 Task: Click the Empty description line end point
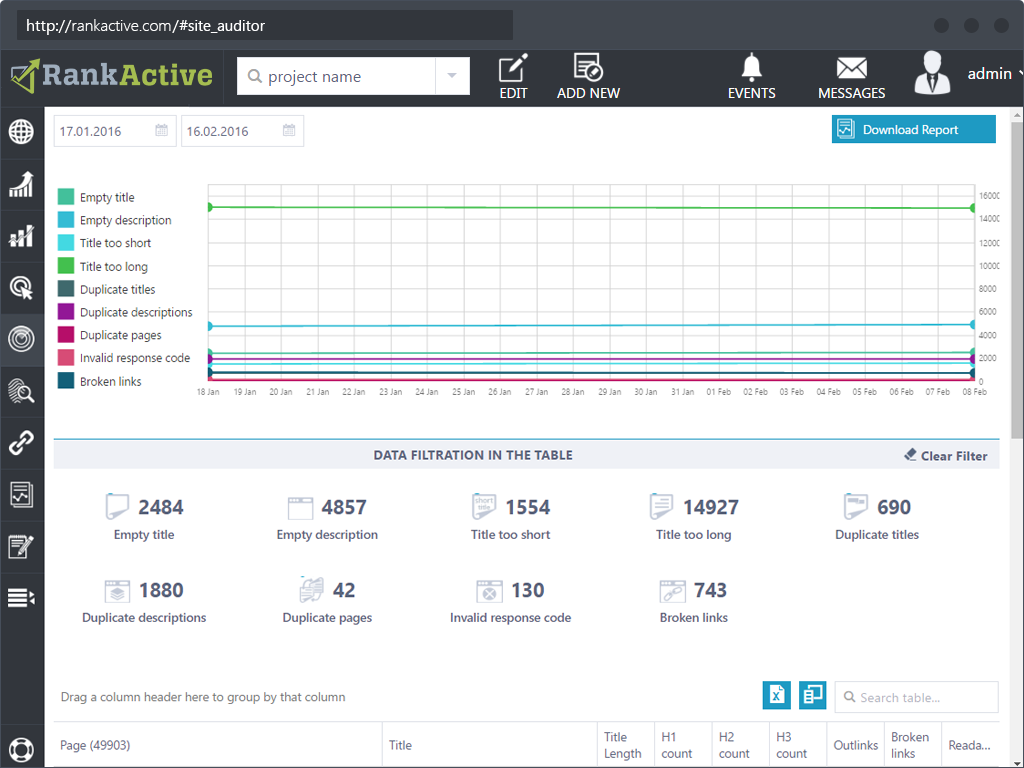(972, 325)
